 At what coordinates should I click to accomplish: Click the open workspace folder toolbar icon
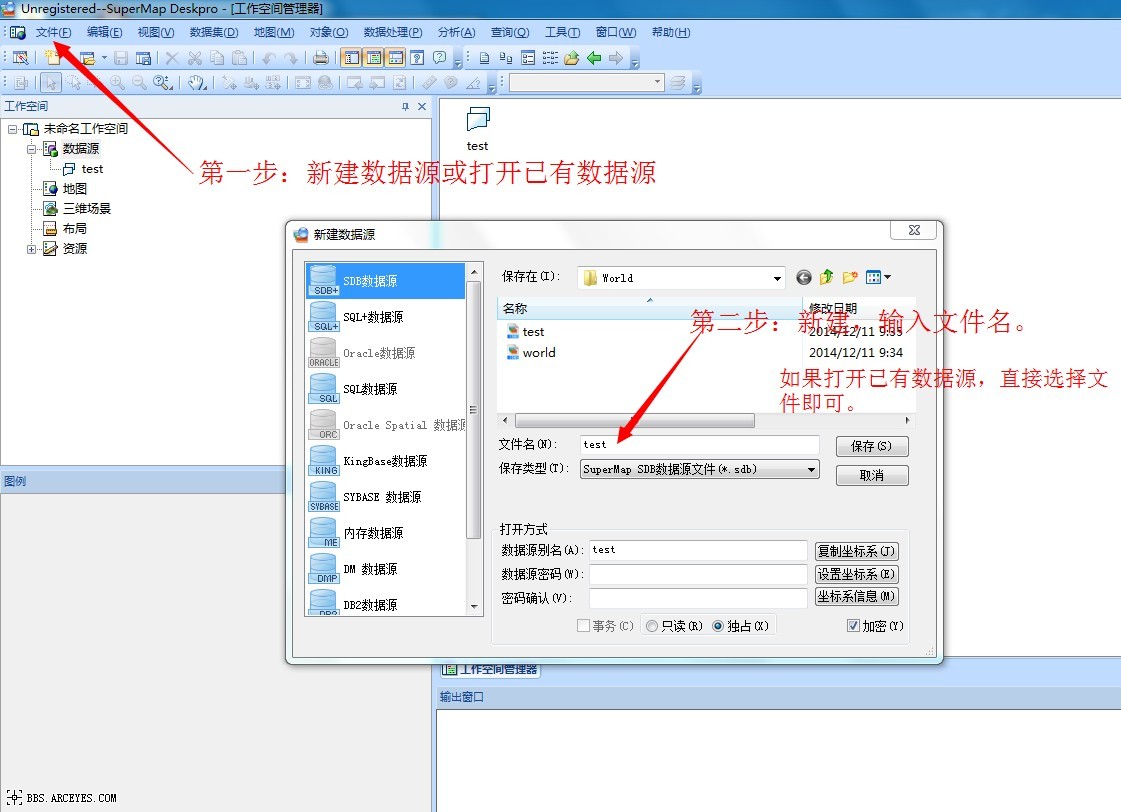point(88,58)
